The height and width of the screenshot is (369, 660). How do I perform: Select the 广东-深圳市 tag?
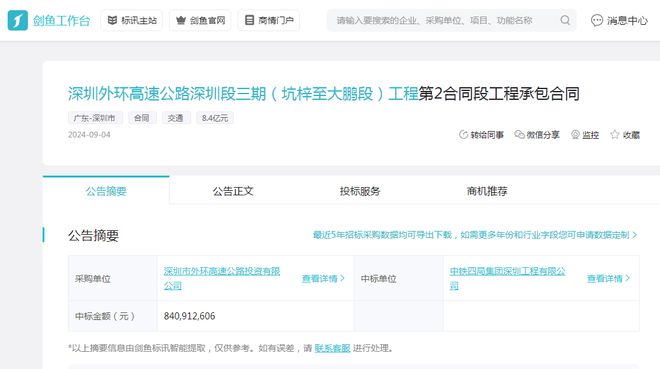[95, 118]
